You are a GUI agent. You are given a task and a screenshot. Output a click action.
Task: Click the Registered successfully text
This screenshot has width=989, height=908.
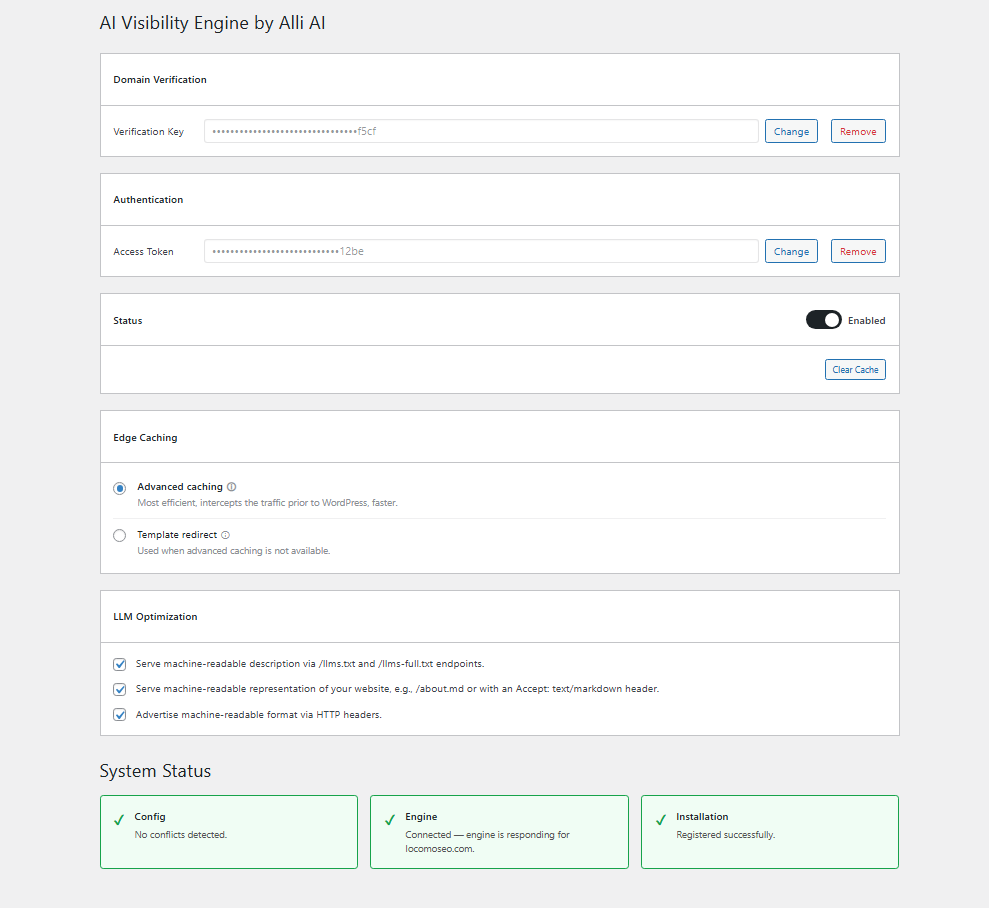point(725,835)
